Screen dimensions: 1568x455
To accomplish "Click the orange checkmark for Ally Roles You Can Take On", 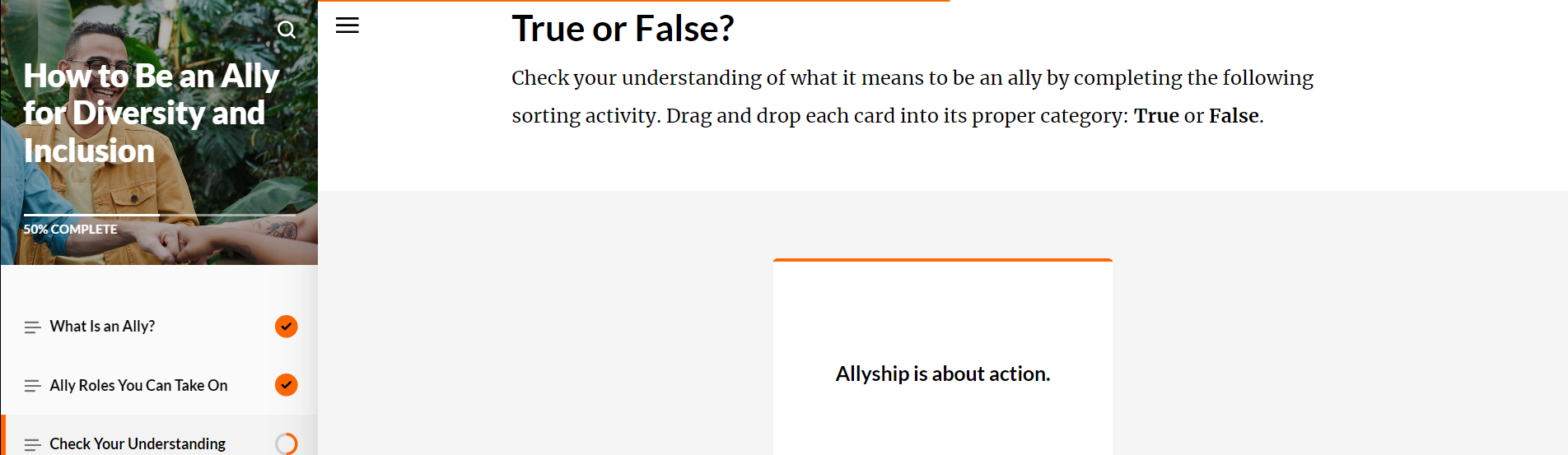I will (286, 385).
